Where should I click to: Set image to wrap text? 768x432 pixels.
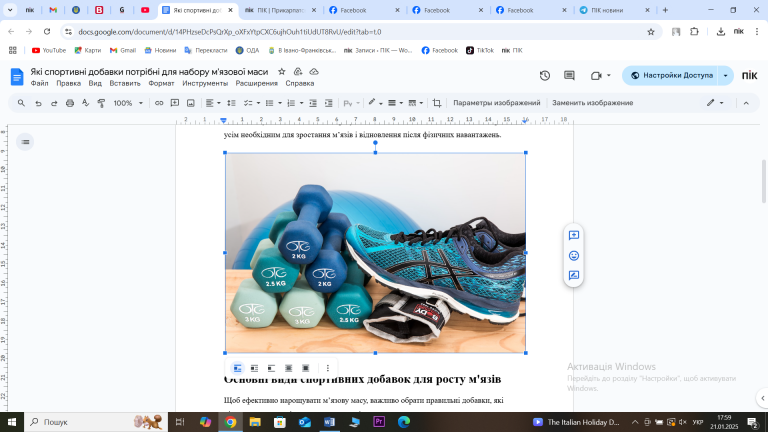254,368
